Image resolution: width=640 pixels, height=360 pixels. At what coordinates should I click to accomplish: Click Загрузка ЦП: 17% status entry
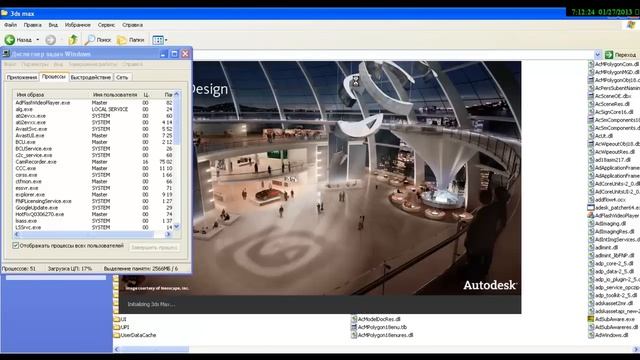coord(70,269)
